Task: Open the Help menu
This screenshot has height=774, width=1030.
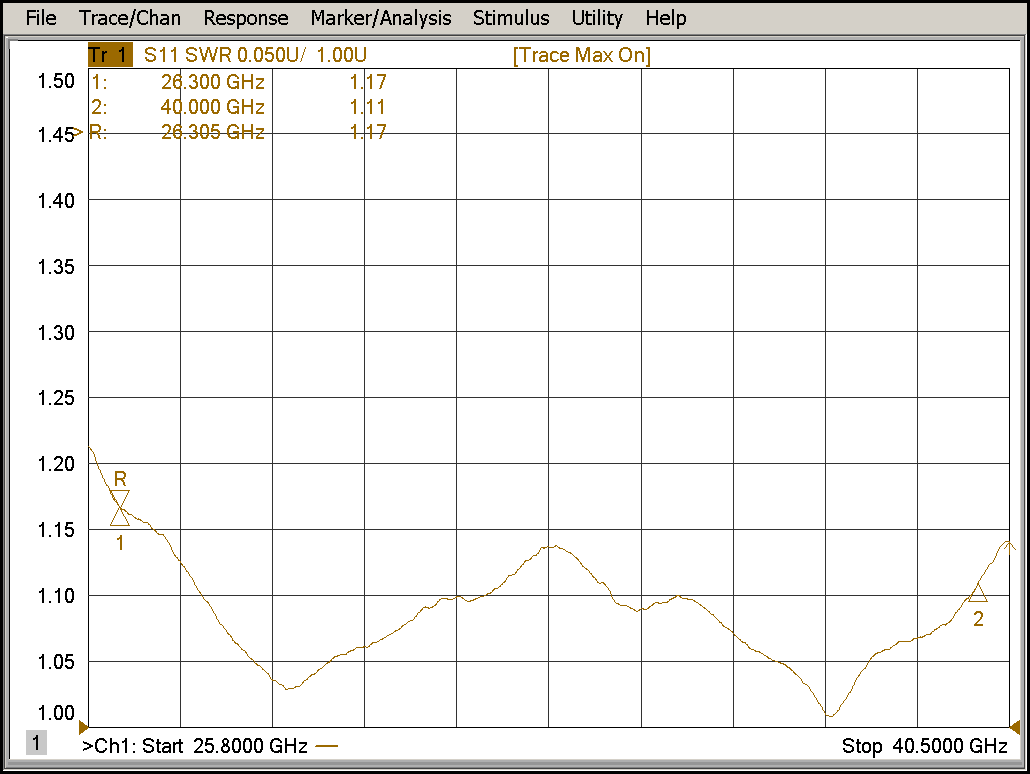Action: coord(666,18)
